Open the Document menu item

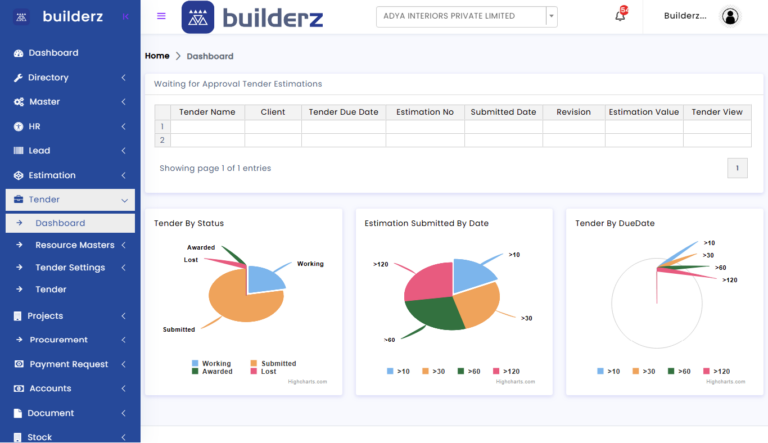click(x=50, y=413)
